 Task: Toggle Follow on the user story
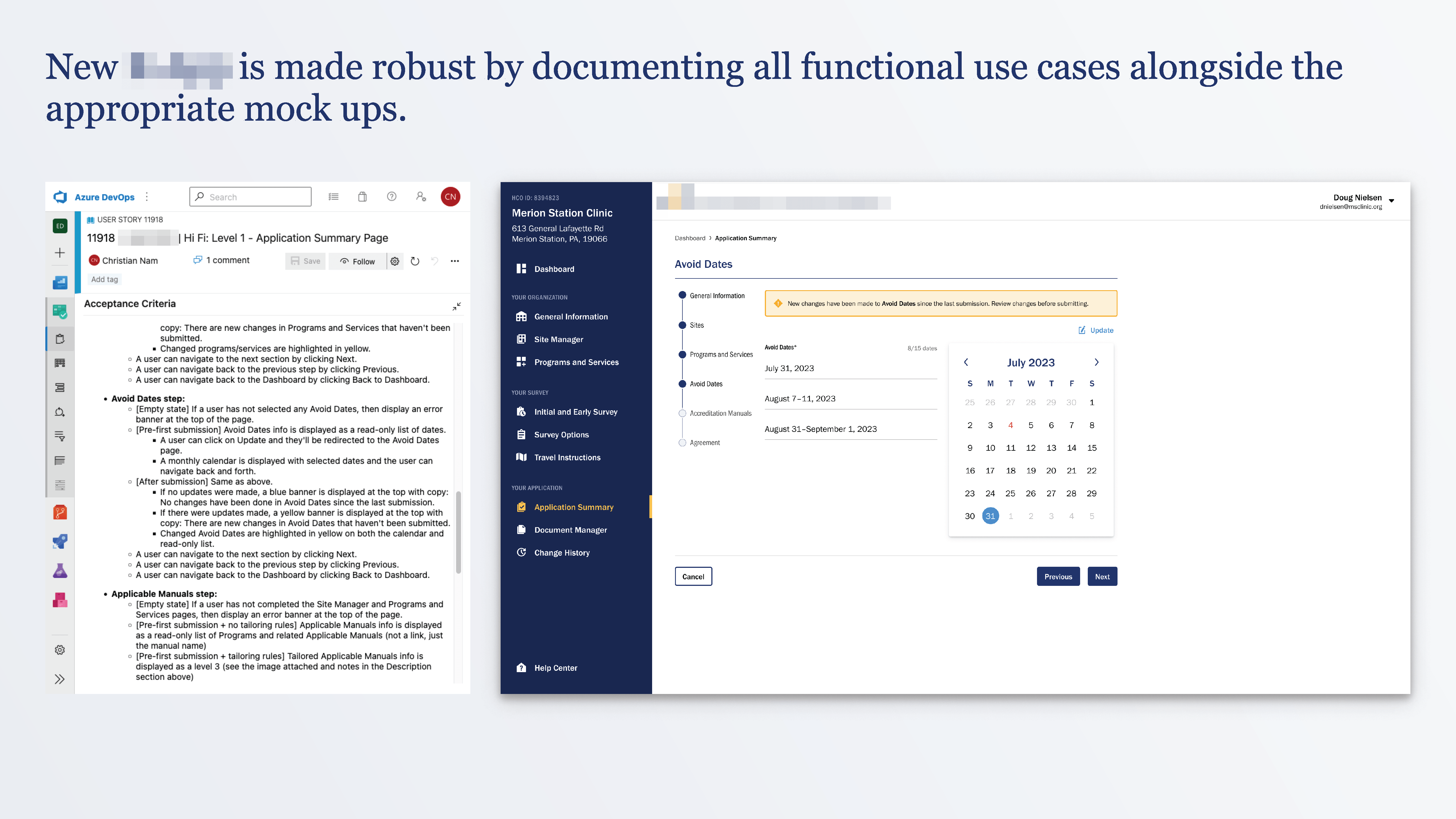pos(357,261)
